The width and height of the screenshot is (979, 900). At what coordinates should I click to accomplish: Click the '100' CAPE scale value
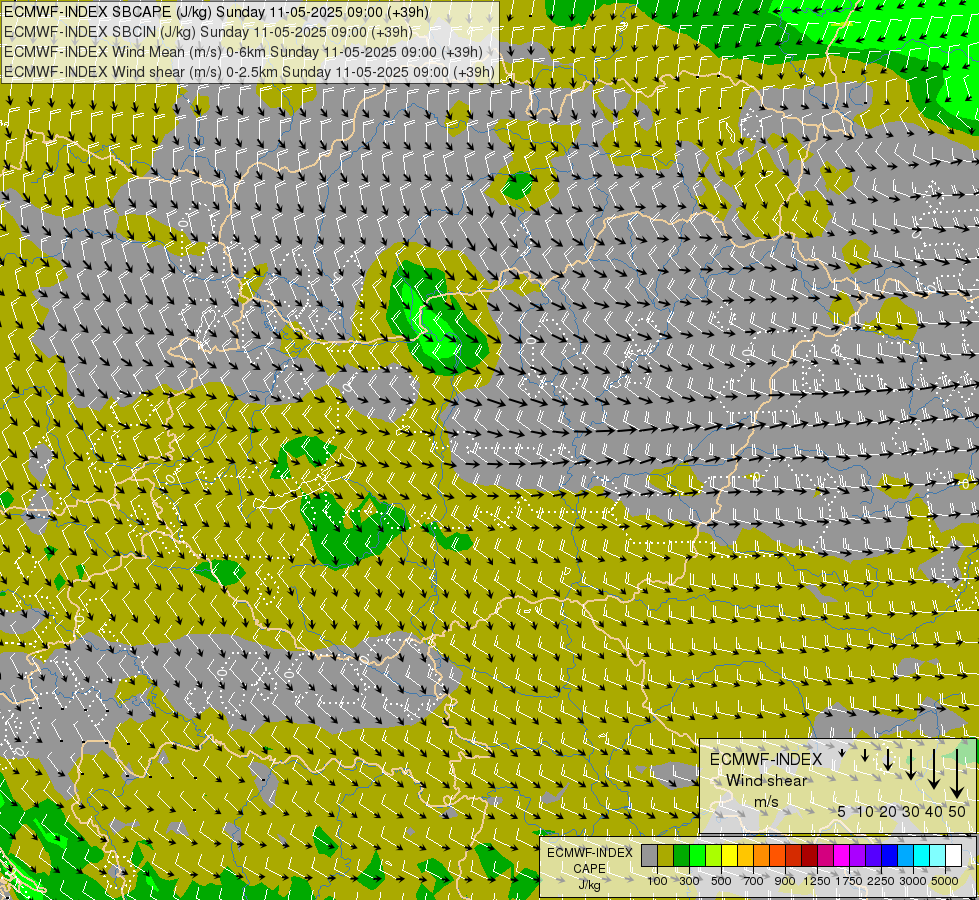[657, 881]
